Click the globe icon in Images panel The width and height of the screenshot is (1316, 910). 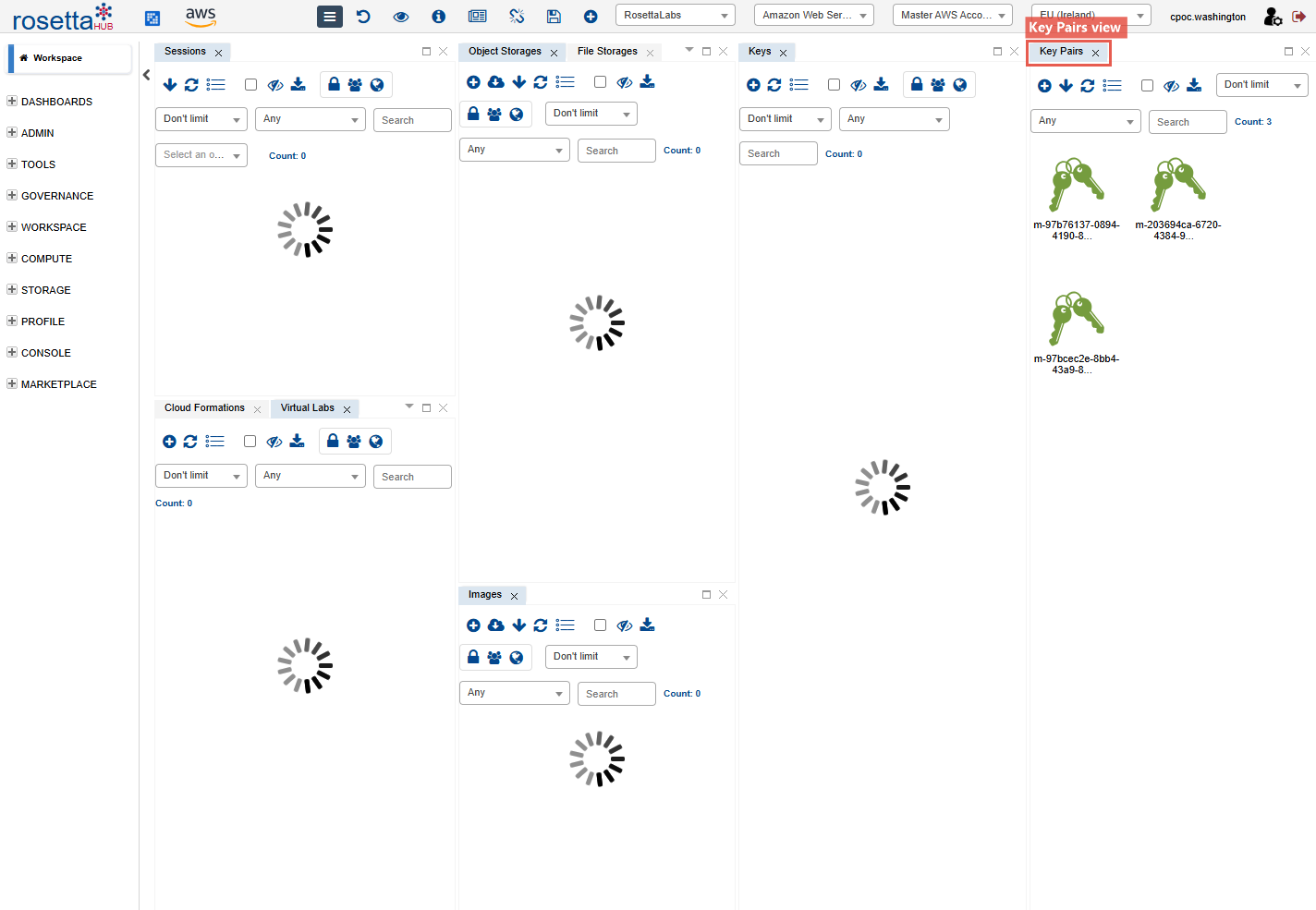[517, 657]
